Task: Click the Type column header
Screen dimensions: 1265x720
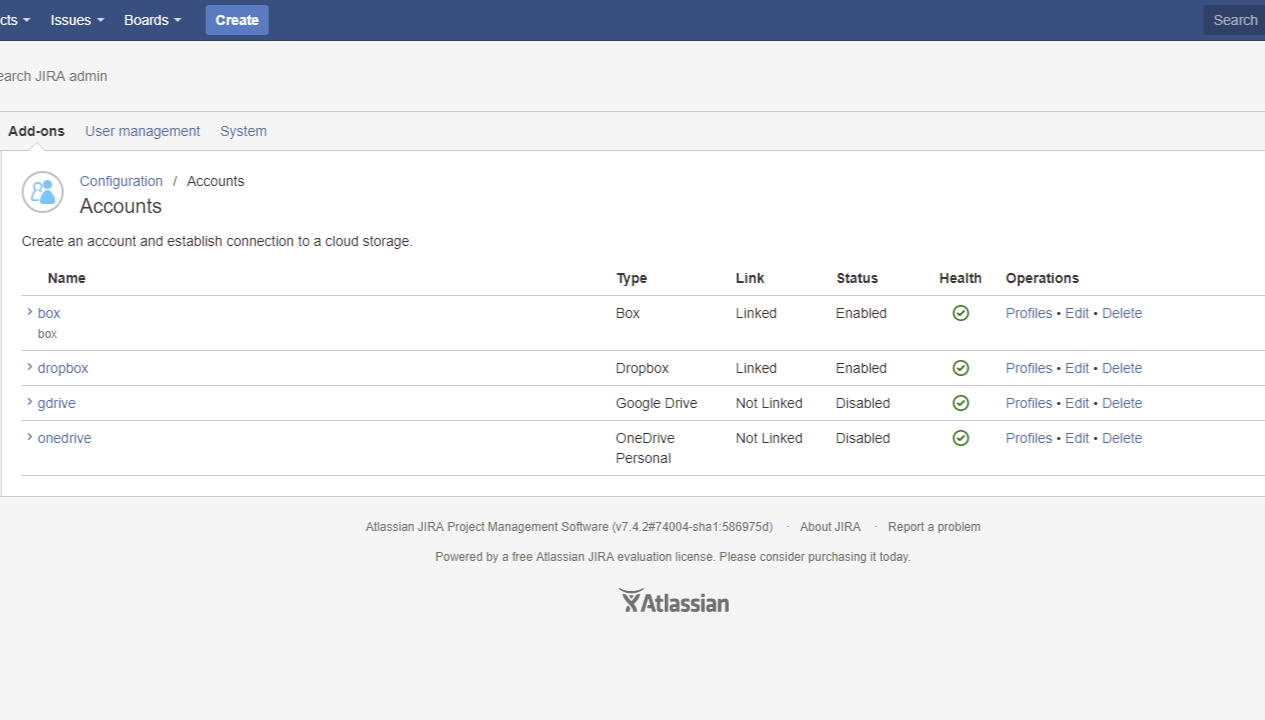Action: (632, 278)
